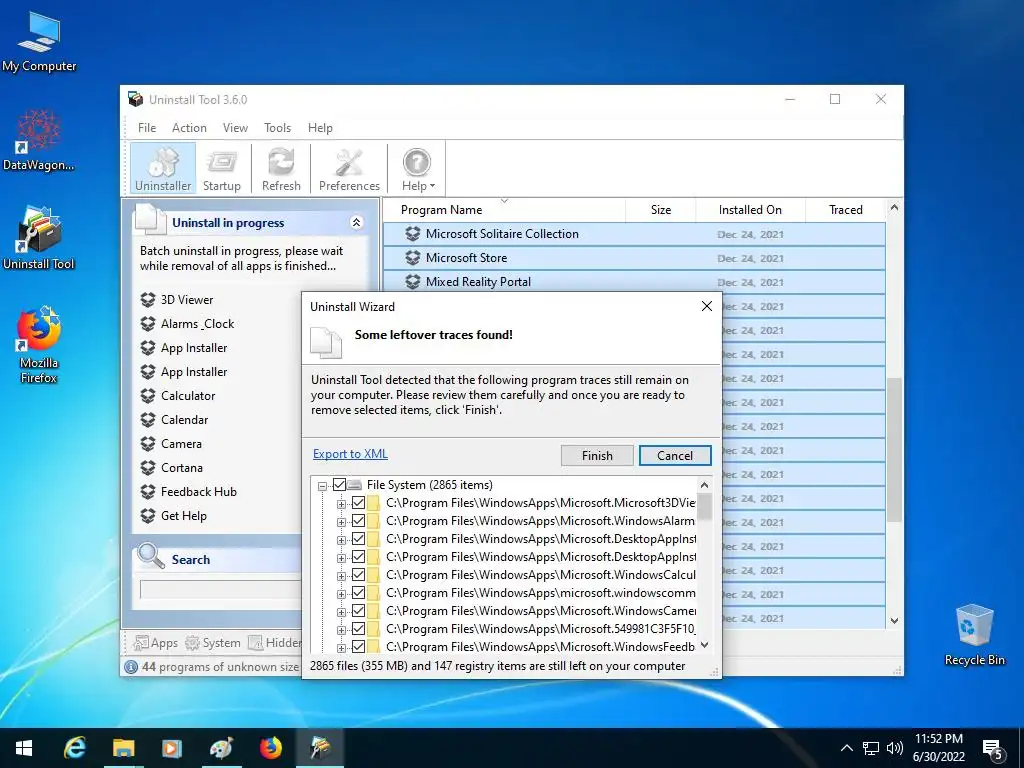Screen dimensions: 1024x768
Task: Click the search input field
Action: click(220, 590)
